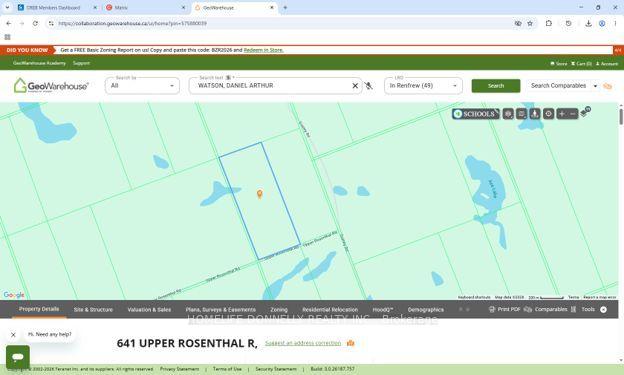
Task: Open the 'Search by' All dropdown
Action: tap(142, 86)
